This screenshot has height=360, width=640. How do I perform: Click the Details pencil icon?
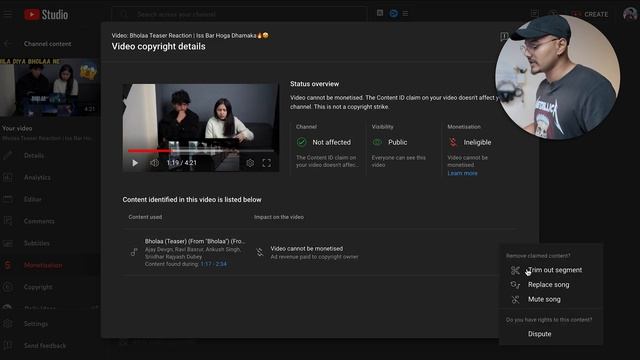click(x=7, y=156)
